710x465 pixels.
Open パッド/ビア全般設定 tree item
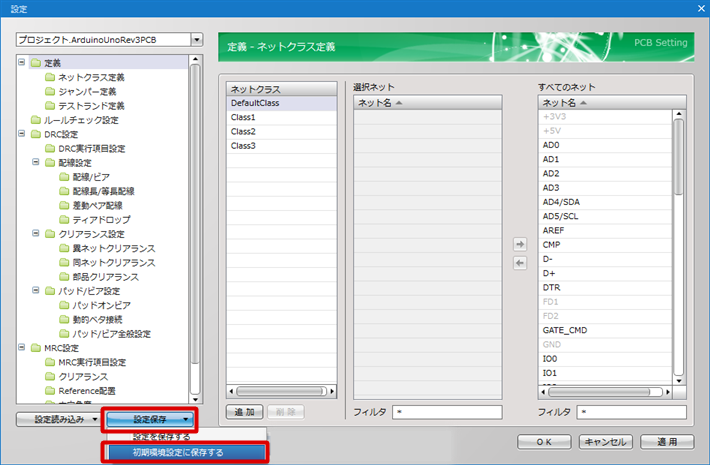pos(111,334)
